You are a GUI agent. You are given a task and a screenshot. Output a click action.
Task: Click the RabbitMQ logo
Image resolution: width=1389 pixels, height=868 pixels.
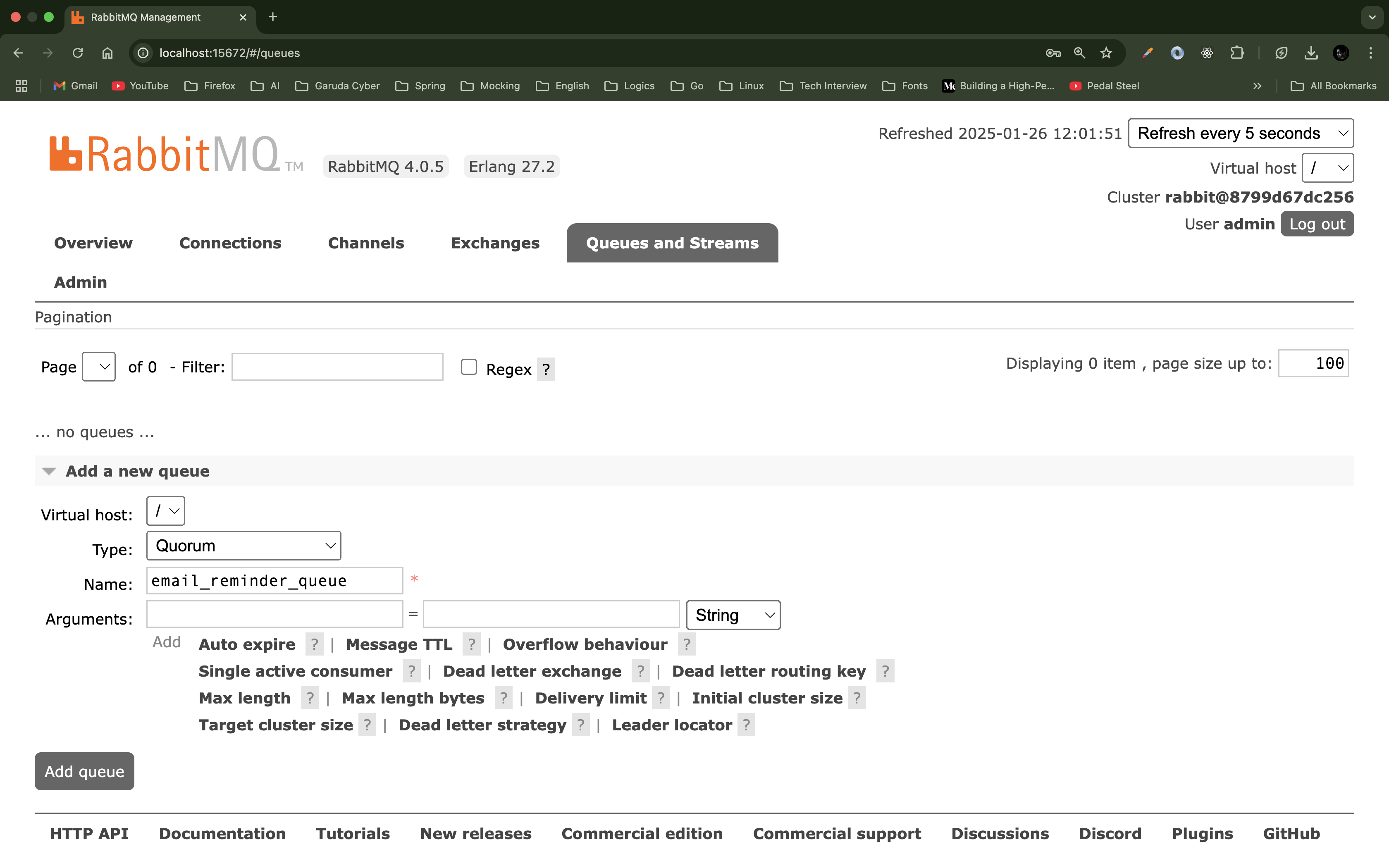coord(176,154)
